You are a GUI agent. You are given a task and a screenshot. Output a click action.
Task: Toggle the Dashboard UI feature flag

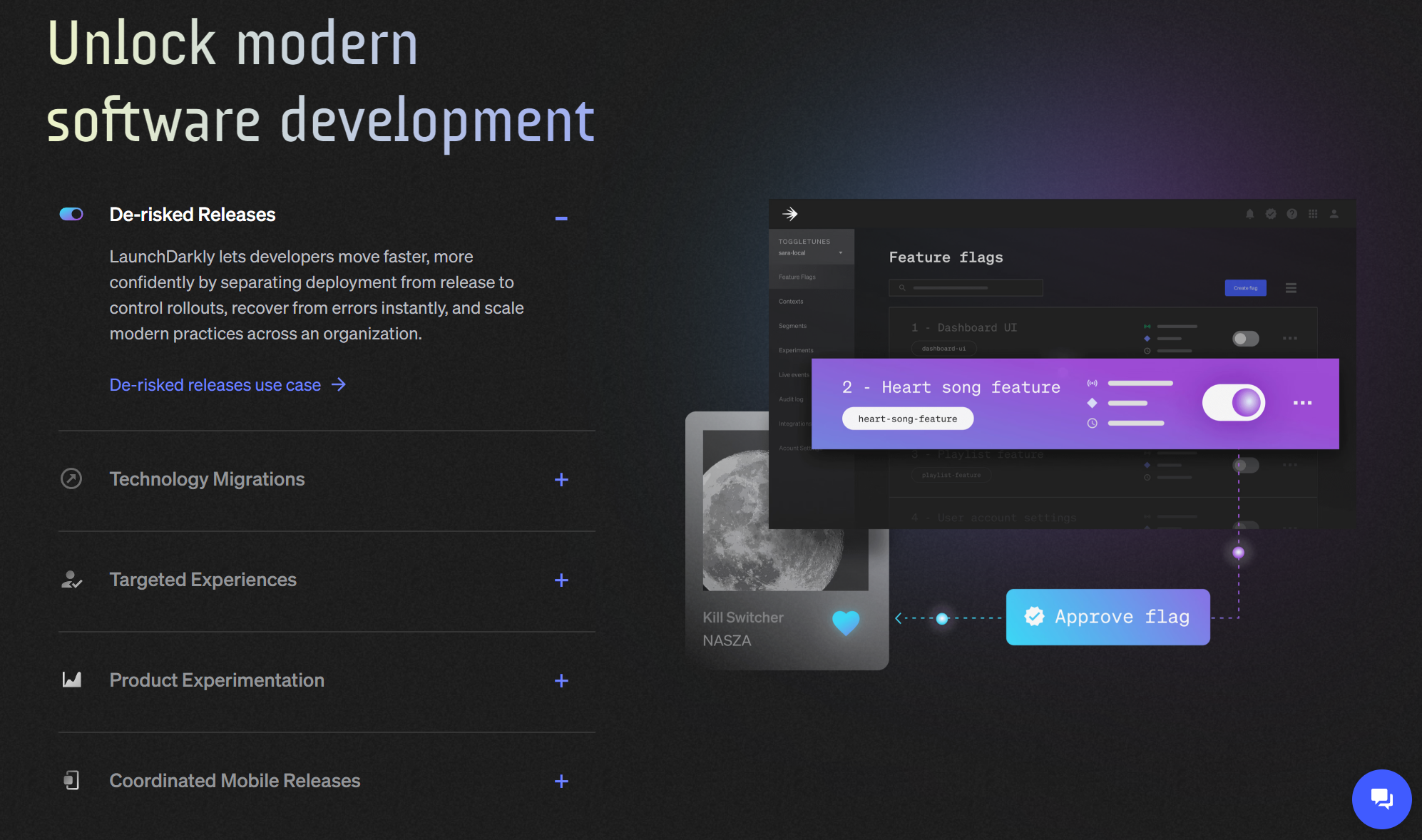click(1246, 339)
